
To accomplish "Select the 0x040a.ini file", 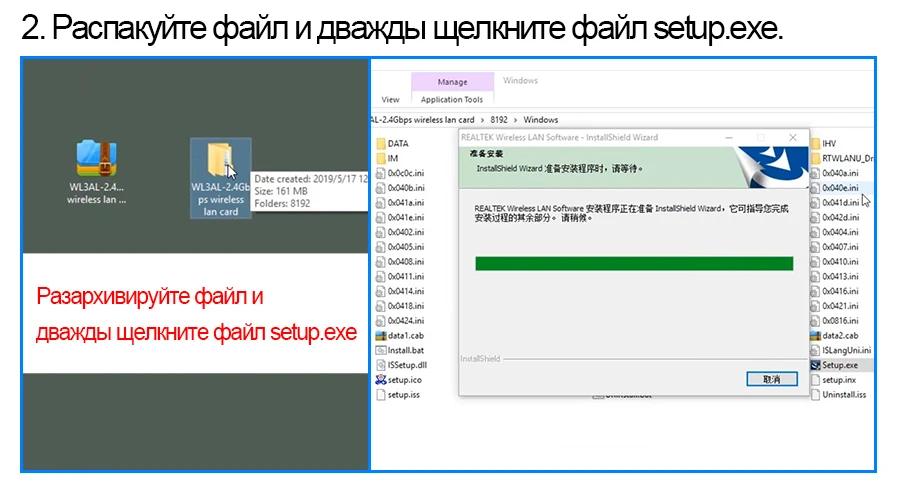I will pyautogui.click(x=835, y=173).
